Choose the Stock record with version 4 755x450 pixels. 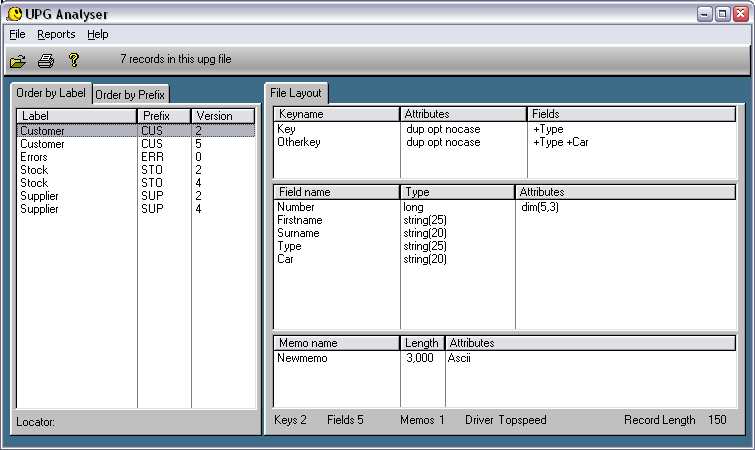point(34,183)
